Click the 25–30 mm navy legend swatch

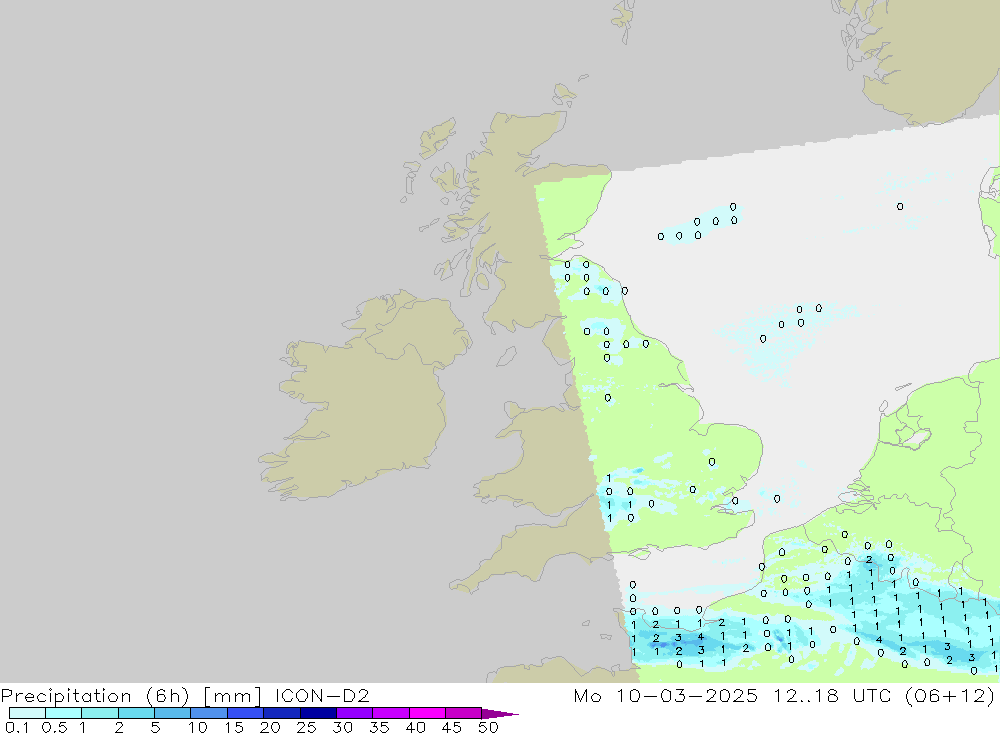(318, 713)
